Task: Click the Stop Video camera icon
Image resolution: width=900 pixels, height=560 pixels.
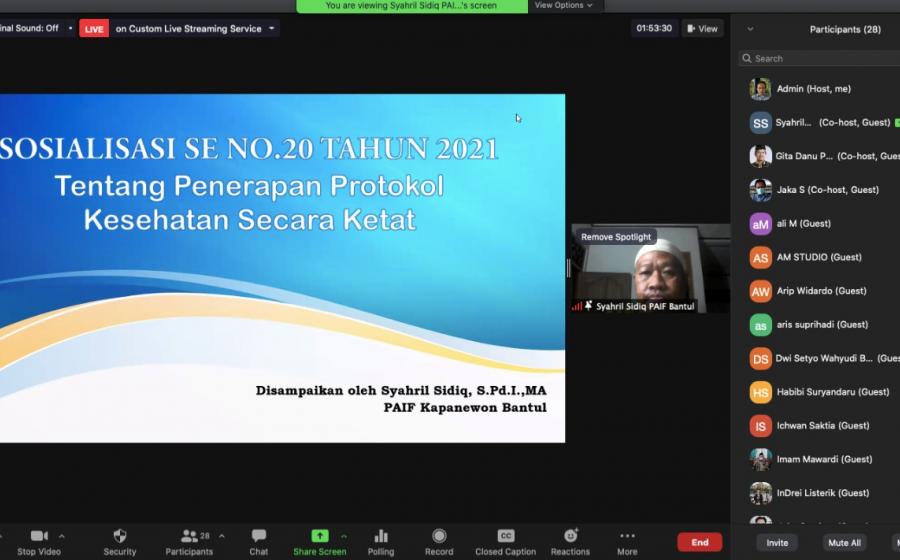Action: pyautogui.click(x=39, y=536)
